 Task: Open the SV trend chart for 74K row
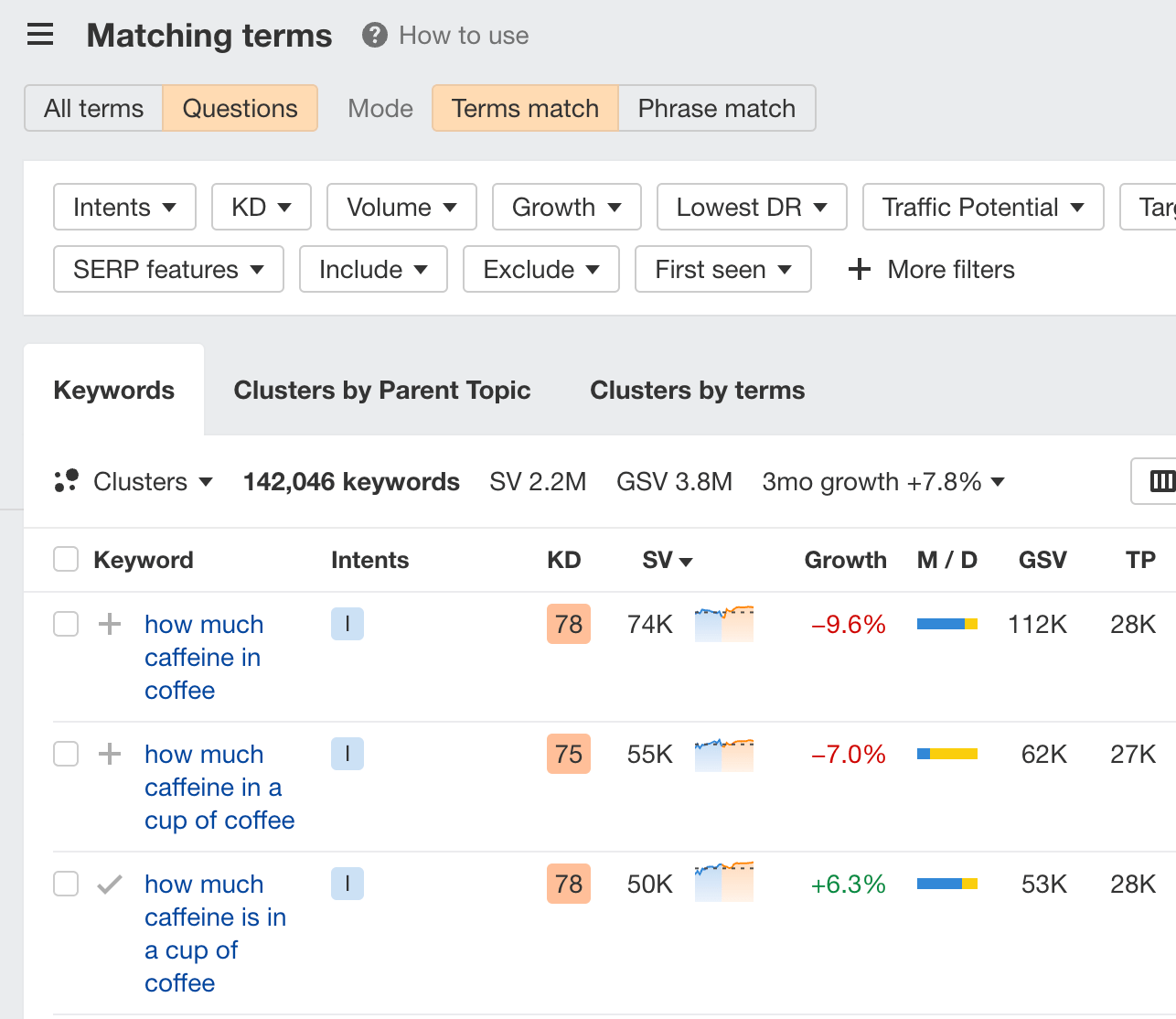tap(723, 624)
